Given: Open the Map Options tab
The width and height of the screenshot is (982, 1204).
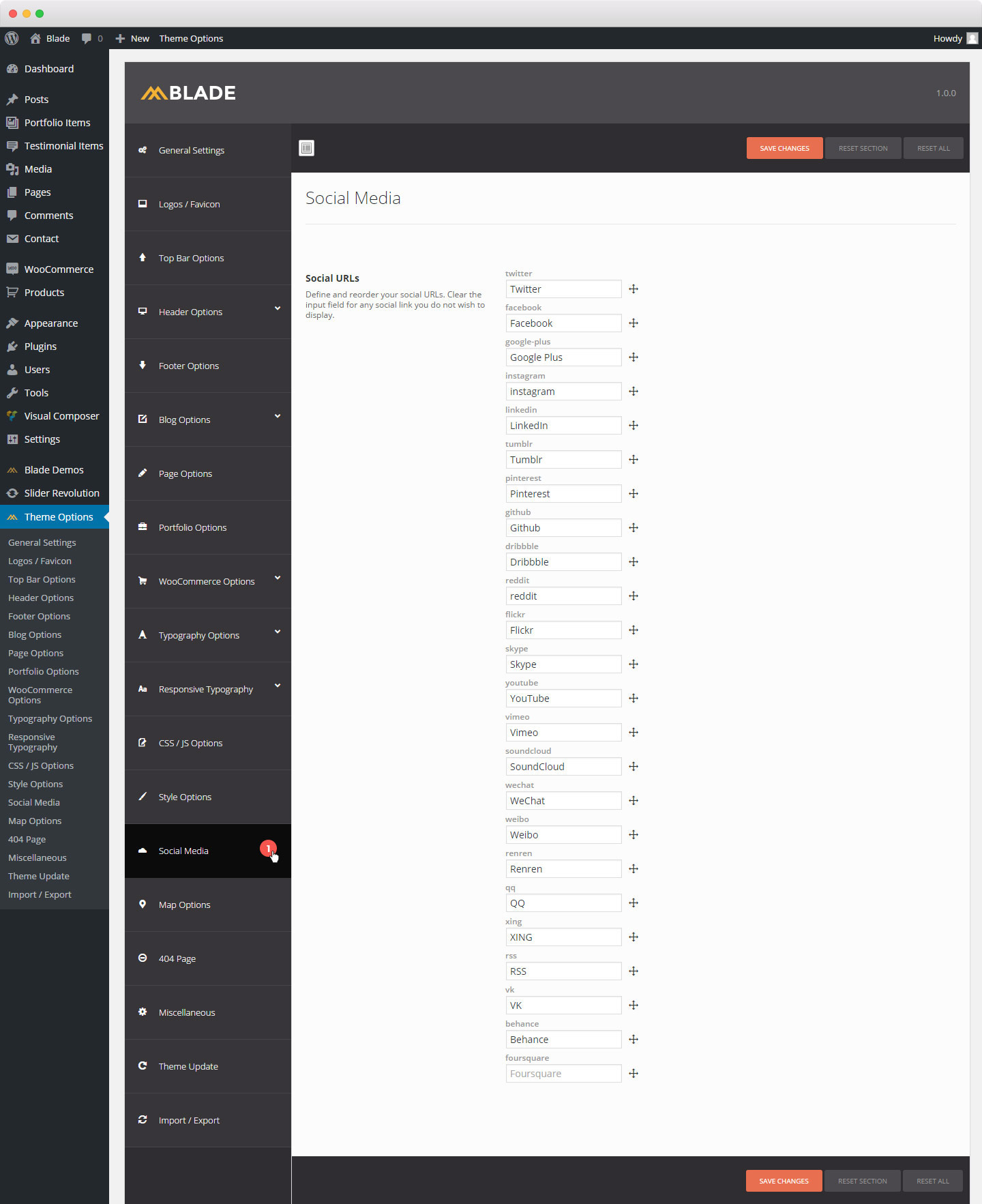Looking at the screenshot, I should 184,905.
